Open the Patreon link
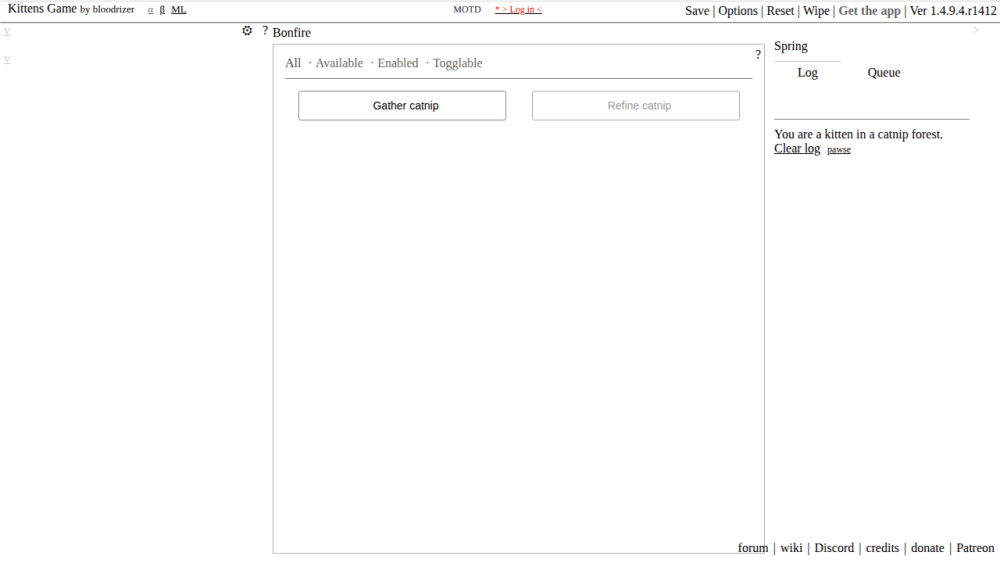The image size is (1000, 563). pyautogui.click(x=974, y=548)
